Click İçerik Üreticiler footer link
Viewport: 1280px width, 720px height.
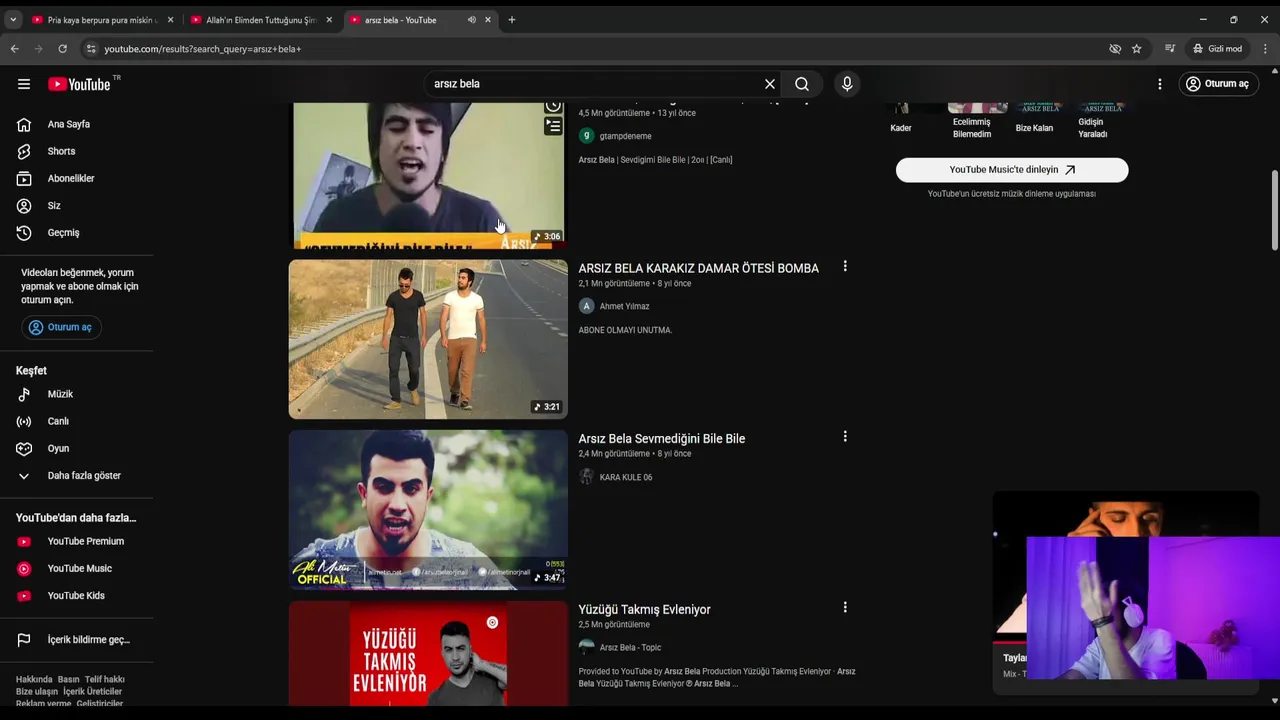tap(92, 691)
